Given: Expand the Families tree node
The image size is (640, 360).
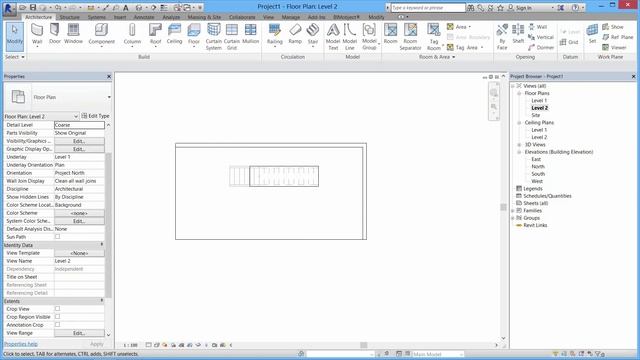Looking at the screenshot, I should point(513,211).
